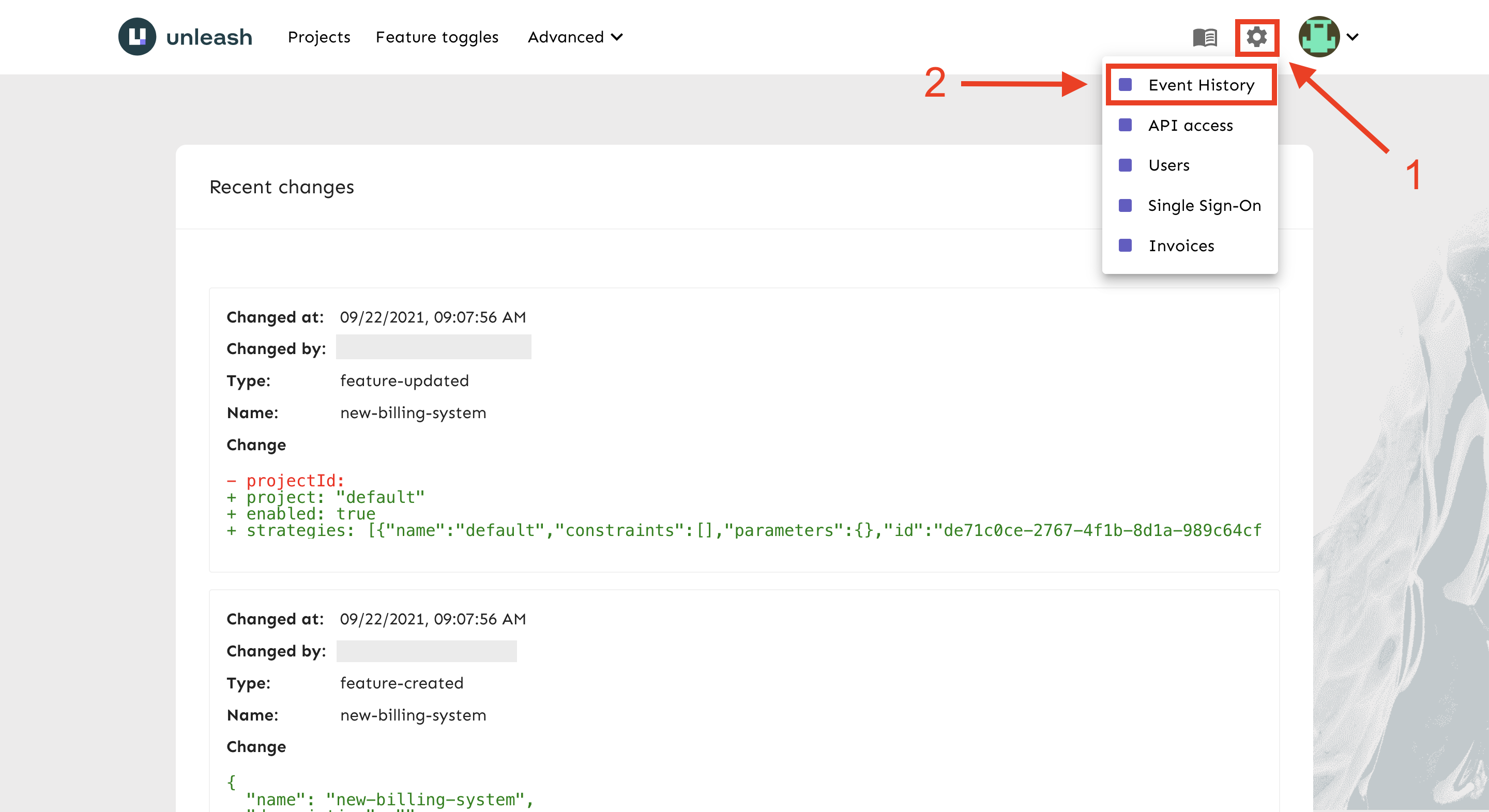Viewport: 1489px width, 812px height.
Task: Expand the Advanced dropdown menu
Action: click(575, 37)
